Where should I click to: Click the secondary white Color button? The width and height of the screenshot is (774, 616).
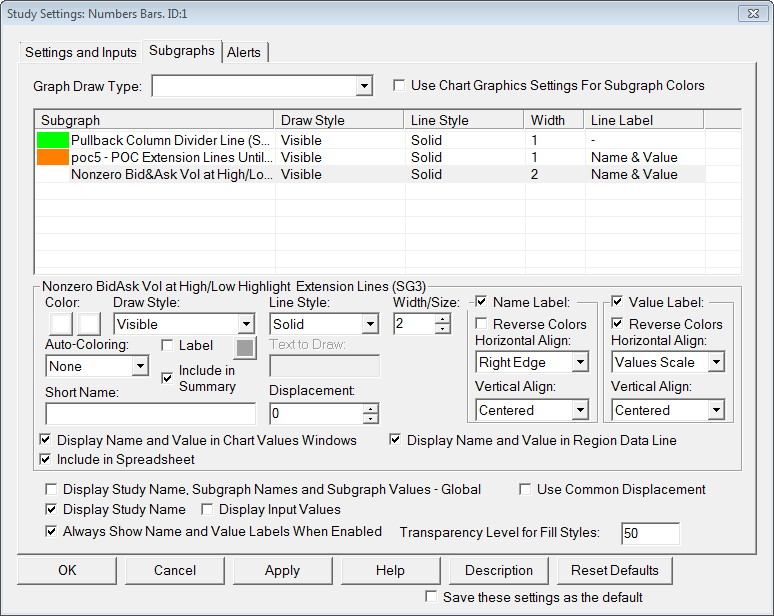pyautogui.click(x=90, y=324)
